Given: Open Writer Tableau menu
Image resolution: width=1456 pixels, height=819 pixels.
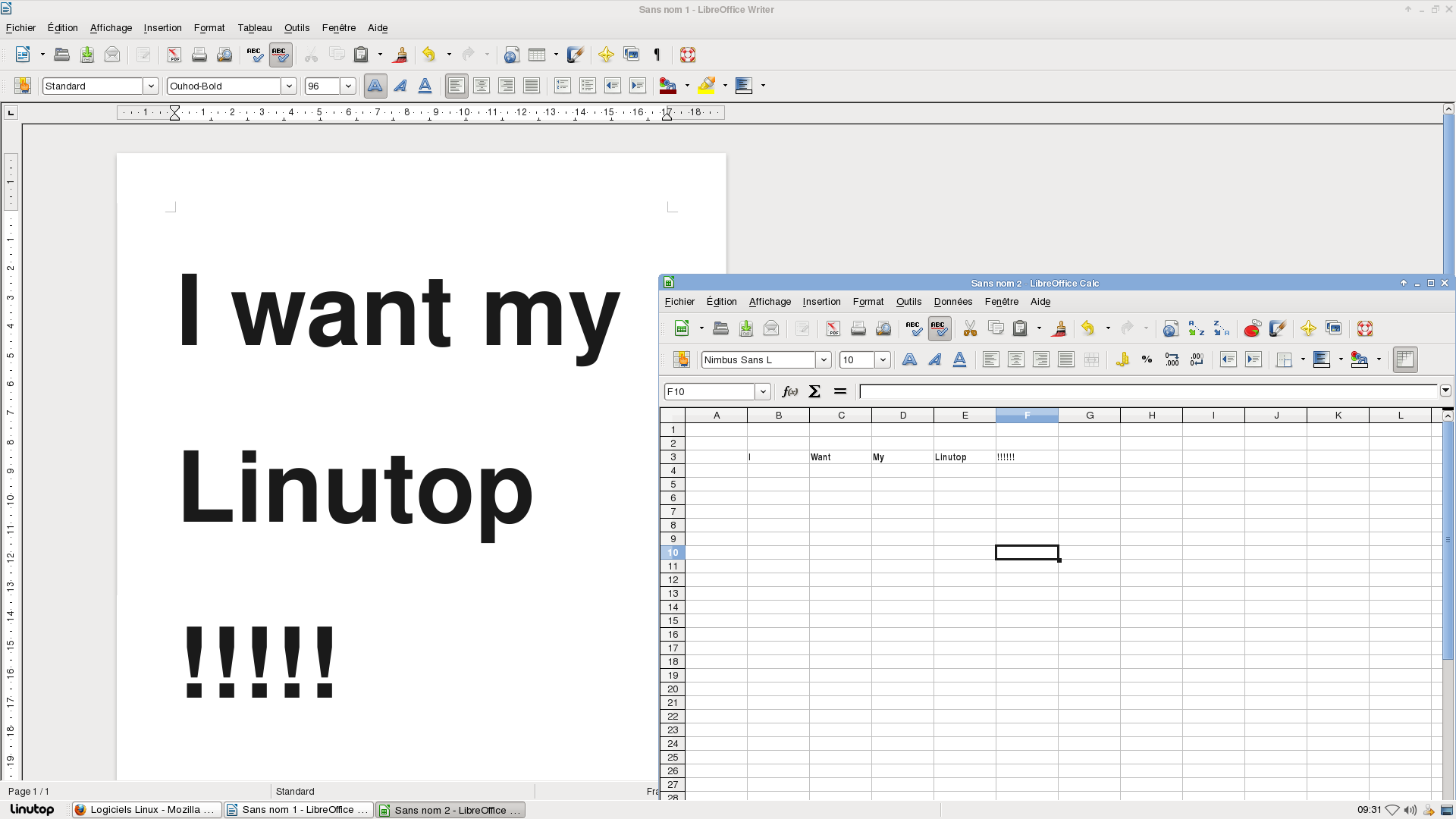Looking at the screenshot, I should coord(255,27).
